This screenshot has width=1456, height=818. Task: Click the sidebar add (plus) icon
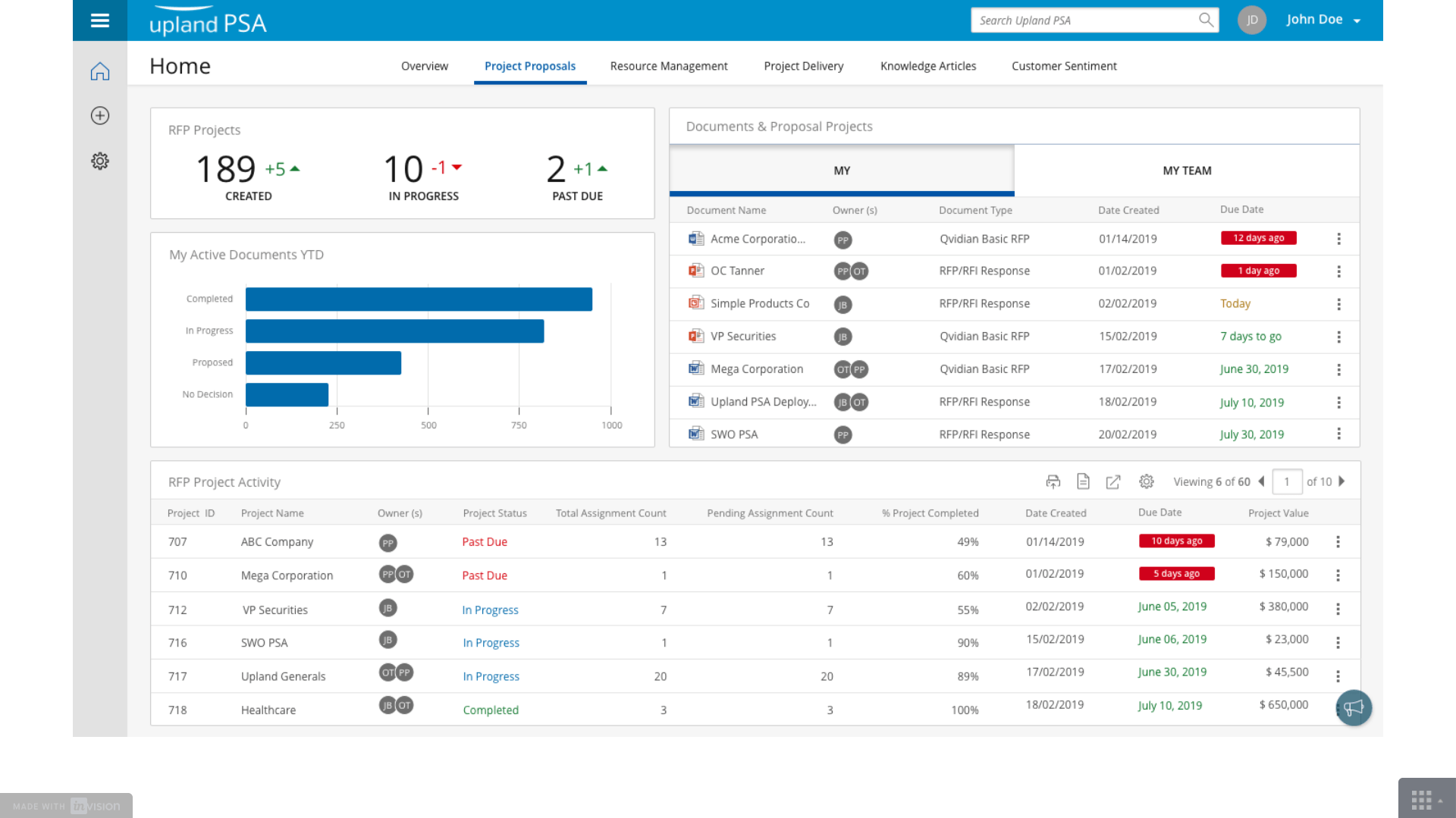(100, 115)
